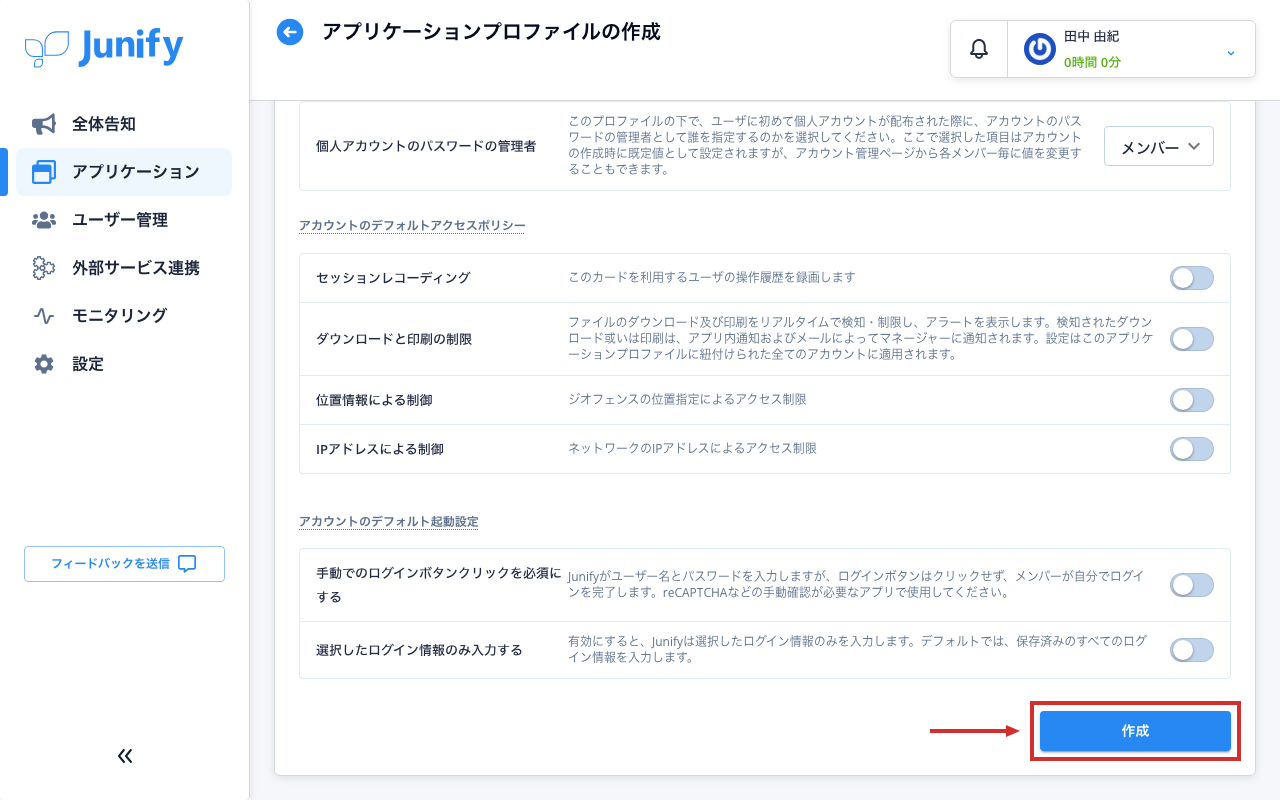
Task: Enable 選択したログイン情報のみ入力する
Action: pyautogui.click(x=1192, y=650)
